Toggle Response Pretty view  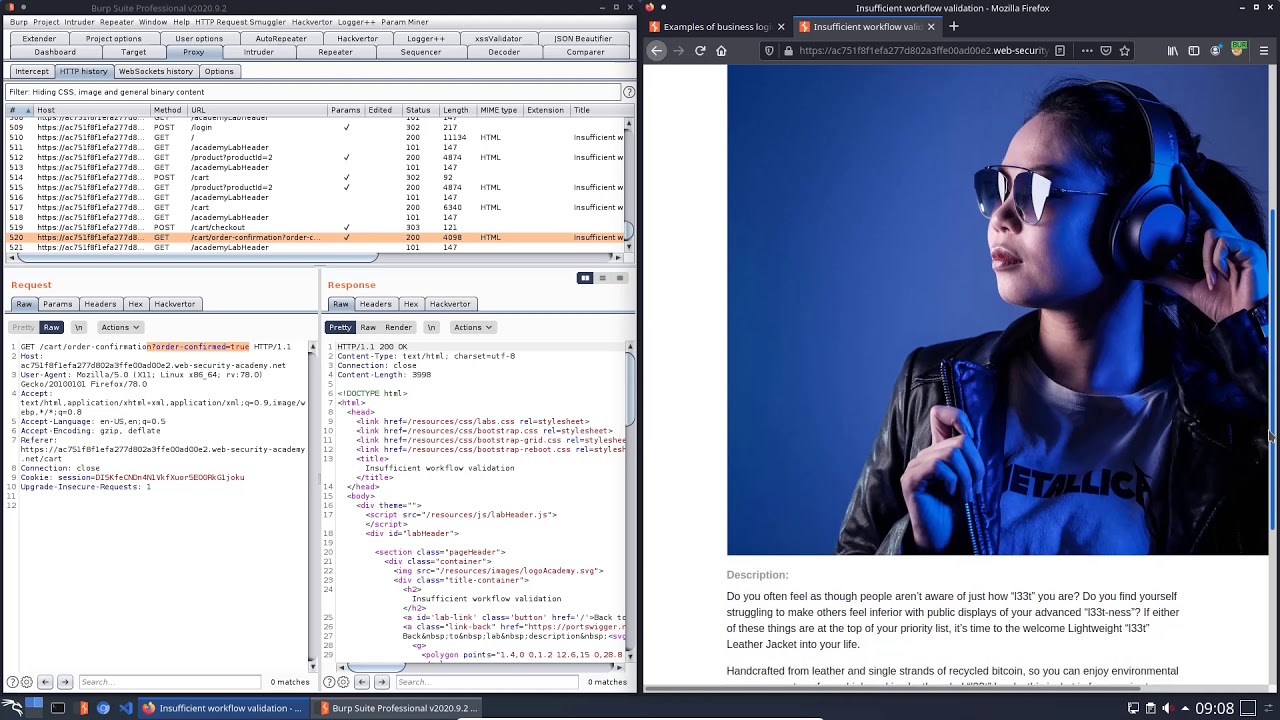point(340,327)
